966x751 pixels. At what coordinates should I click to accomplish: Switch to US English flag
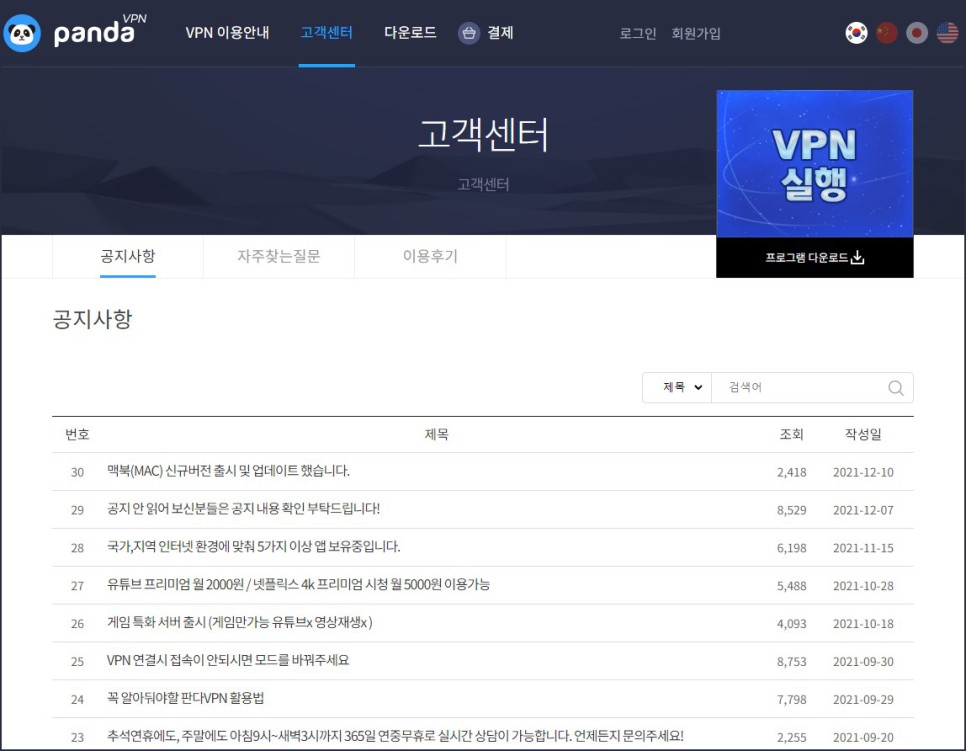point(948,33)
